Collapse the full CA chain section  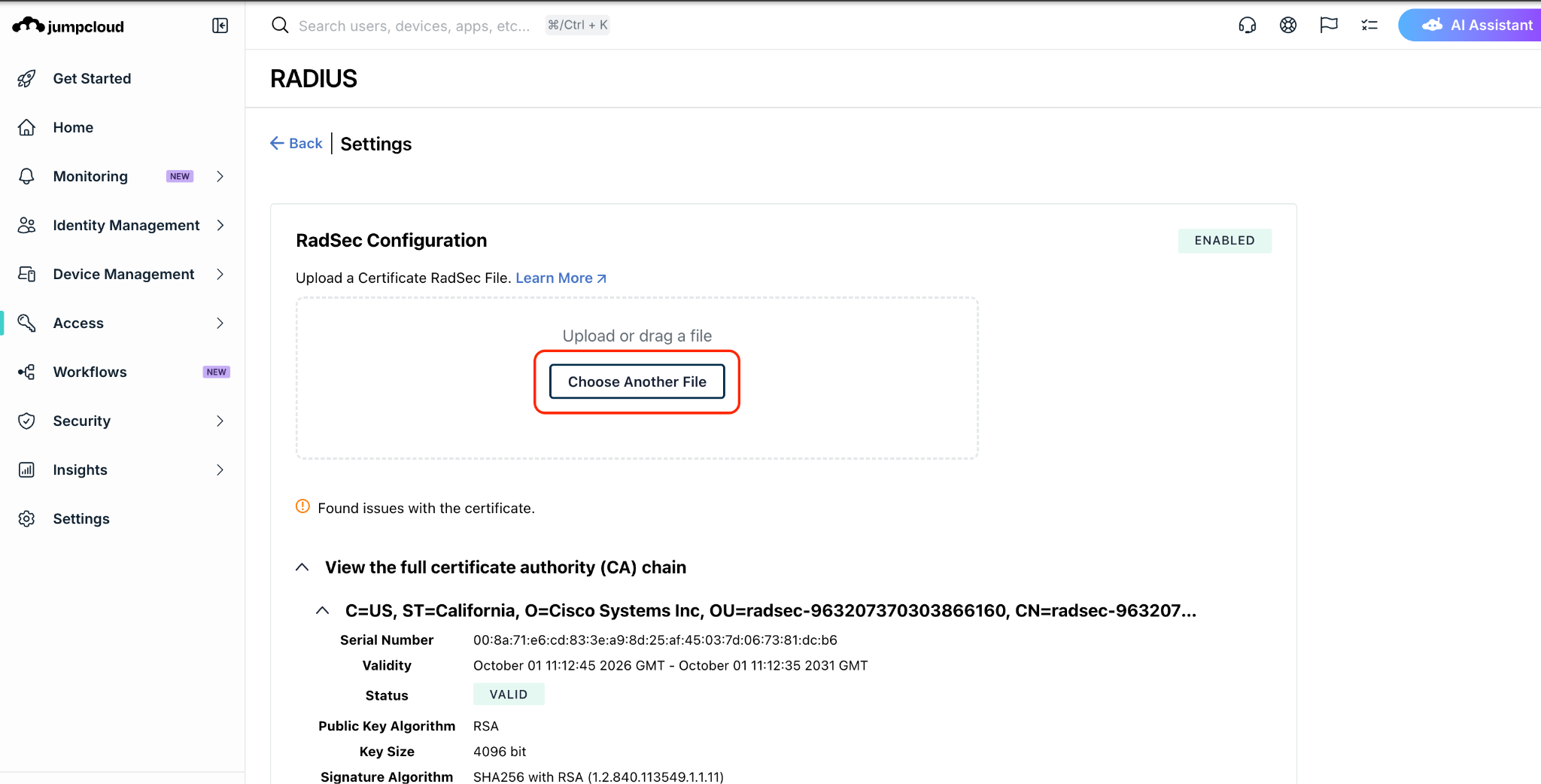302,567
